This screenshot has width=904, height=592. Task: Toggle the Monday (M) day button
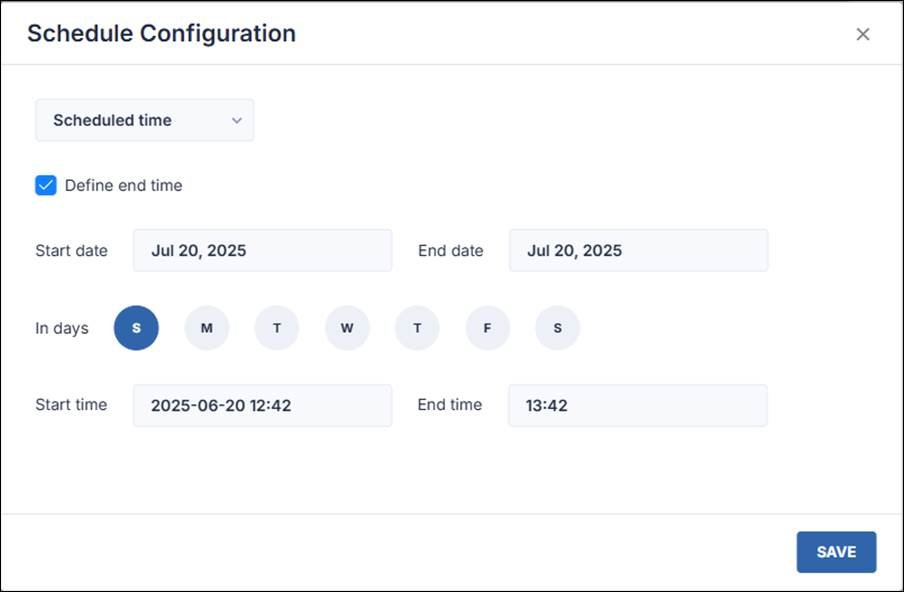click(207, 328)
